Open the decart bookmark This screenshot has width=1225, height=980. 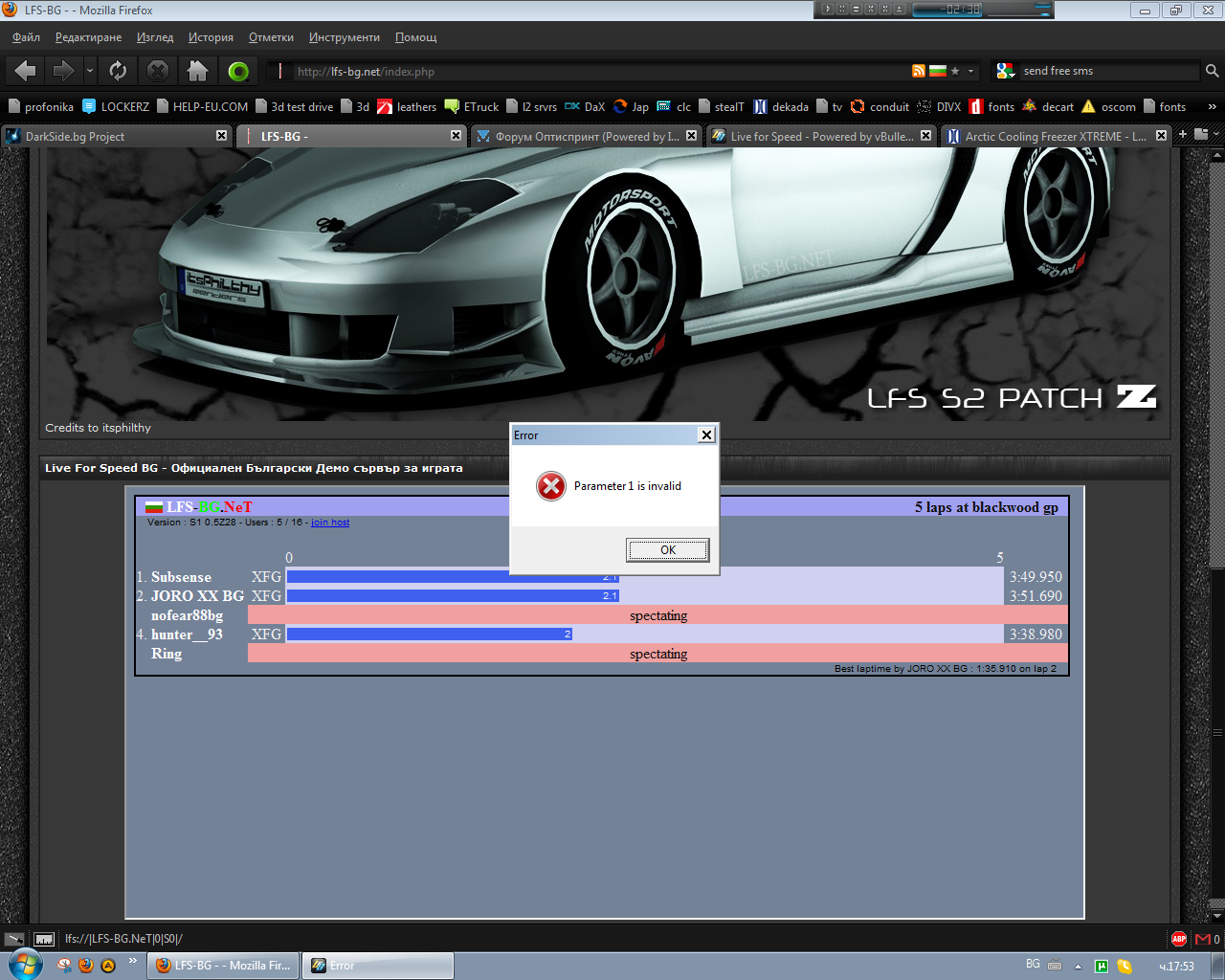[1048, 107]
